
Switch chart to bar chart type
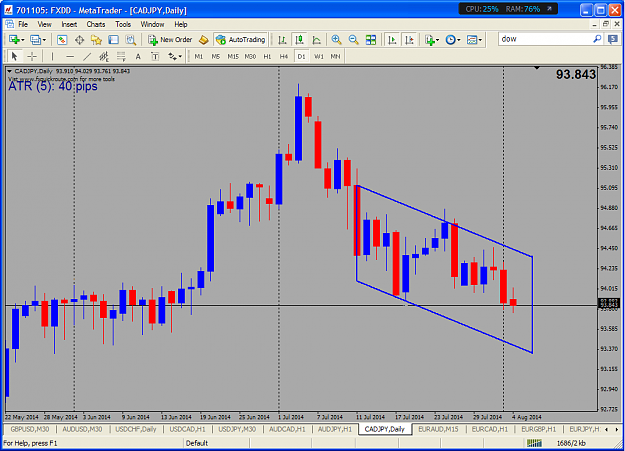tap(282, 39)
